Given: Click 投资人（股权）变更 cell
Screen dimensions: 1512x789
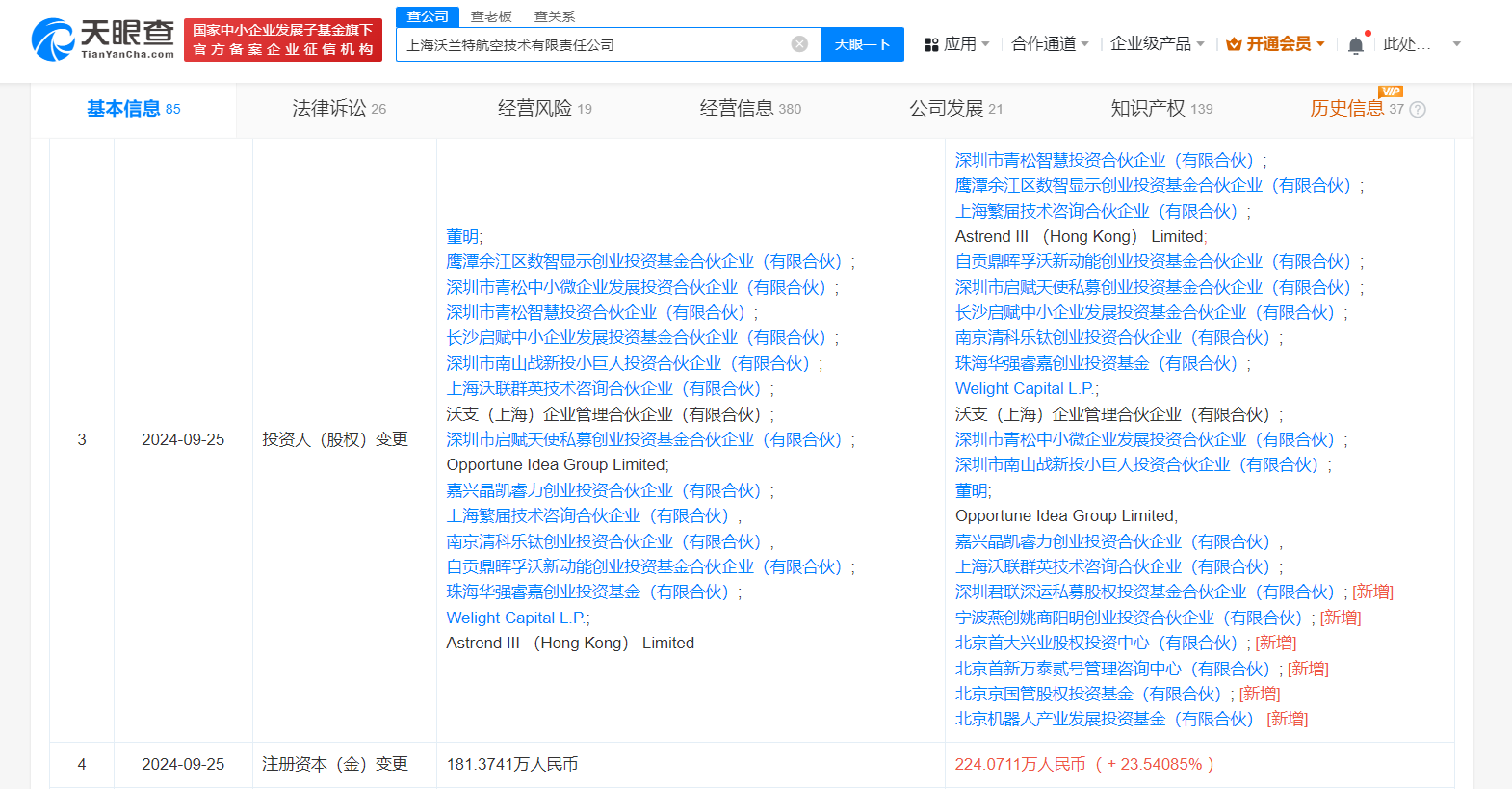Looking at the screenshot, I should pyautogui.click(x=335, y=439).
